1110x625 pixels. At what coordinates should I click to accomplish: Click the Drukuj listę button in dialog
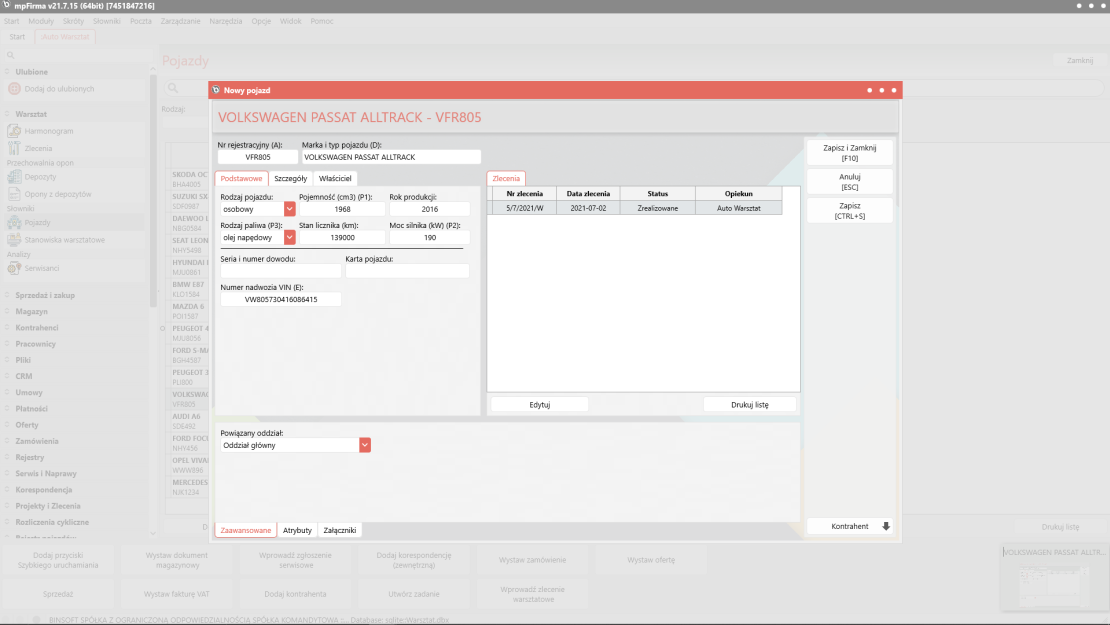(x=750, y=405)
